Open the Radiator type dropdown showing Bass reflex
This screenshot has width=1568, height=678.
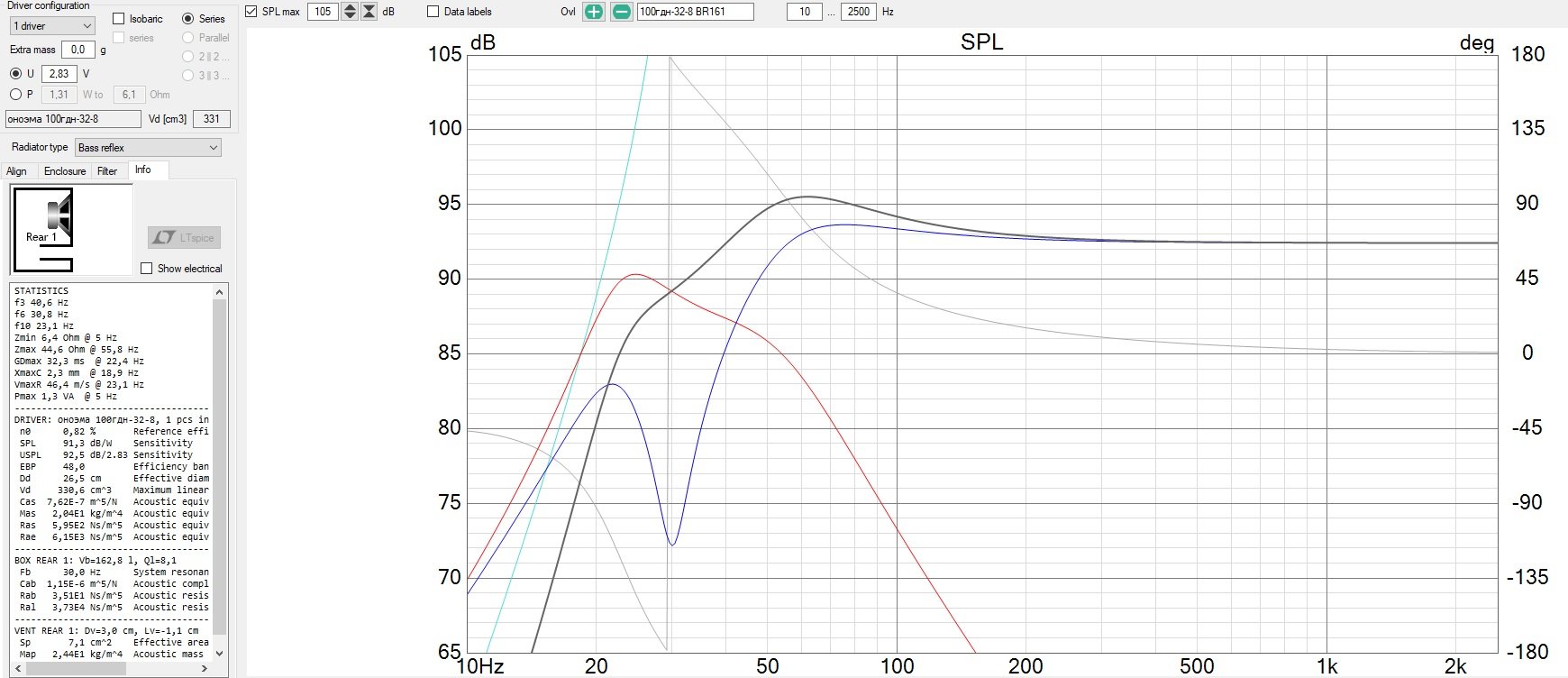(148, 148)
